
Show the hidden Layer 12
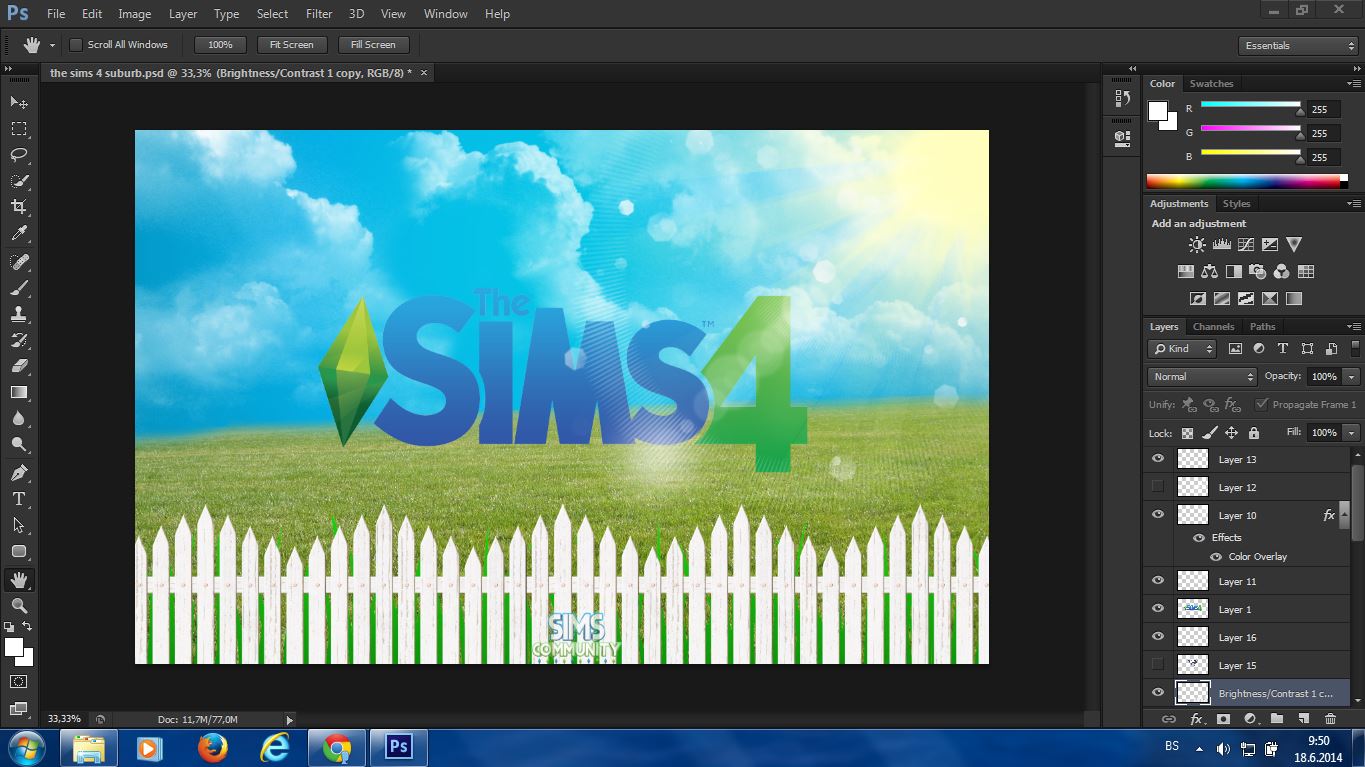1158,487
